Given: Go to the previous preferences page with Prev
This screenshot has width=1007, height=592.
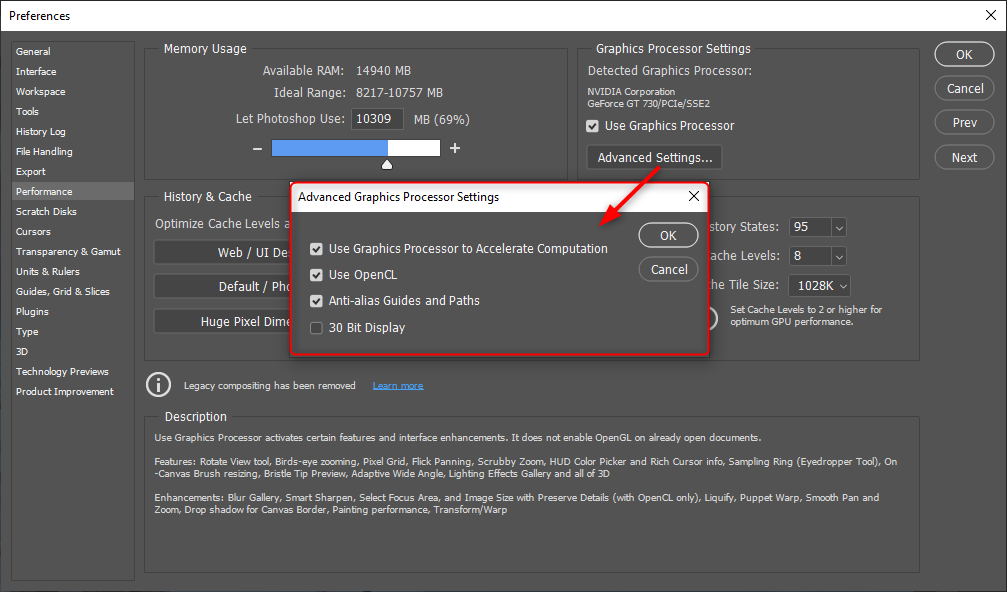Looking at the screenshot, I should (x=963, y=121).
